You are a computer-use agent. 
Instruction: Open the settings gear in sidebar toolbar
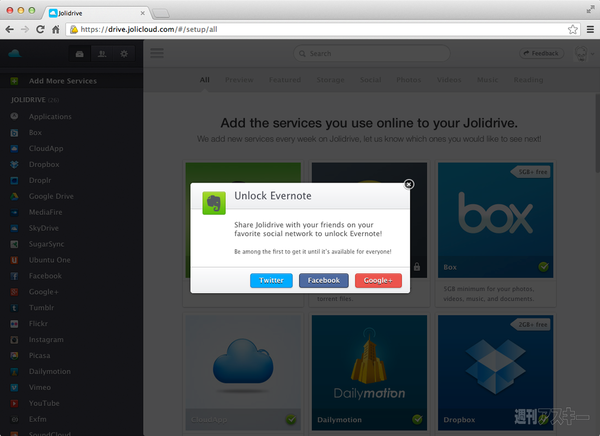point(124,54)
